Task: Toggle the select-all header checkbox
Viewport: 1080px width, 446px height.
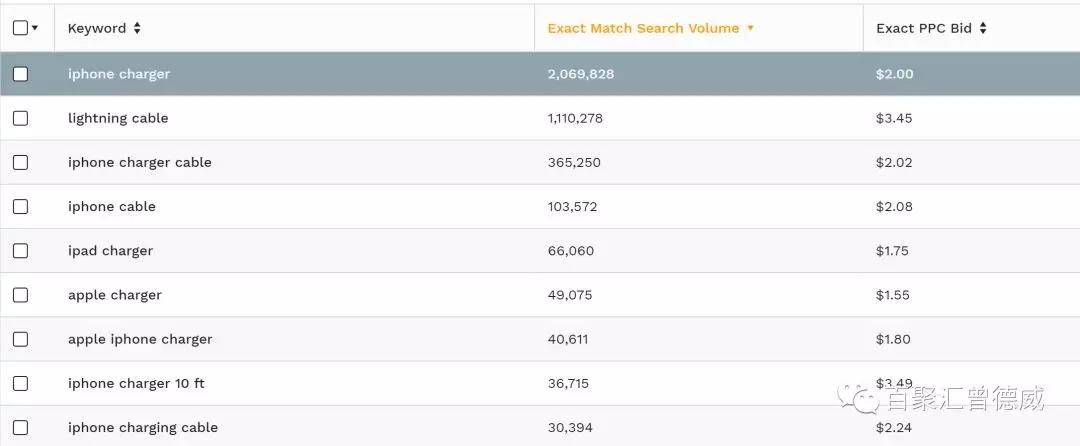Action: click(x=20, y=28)
